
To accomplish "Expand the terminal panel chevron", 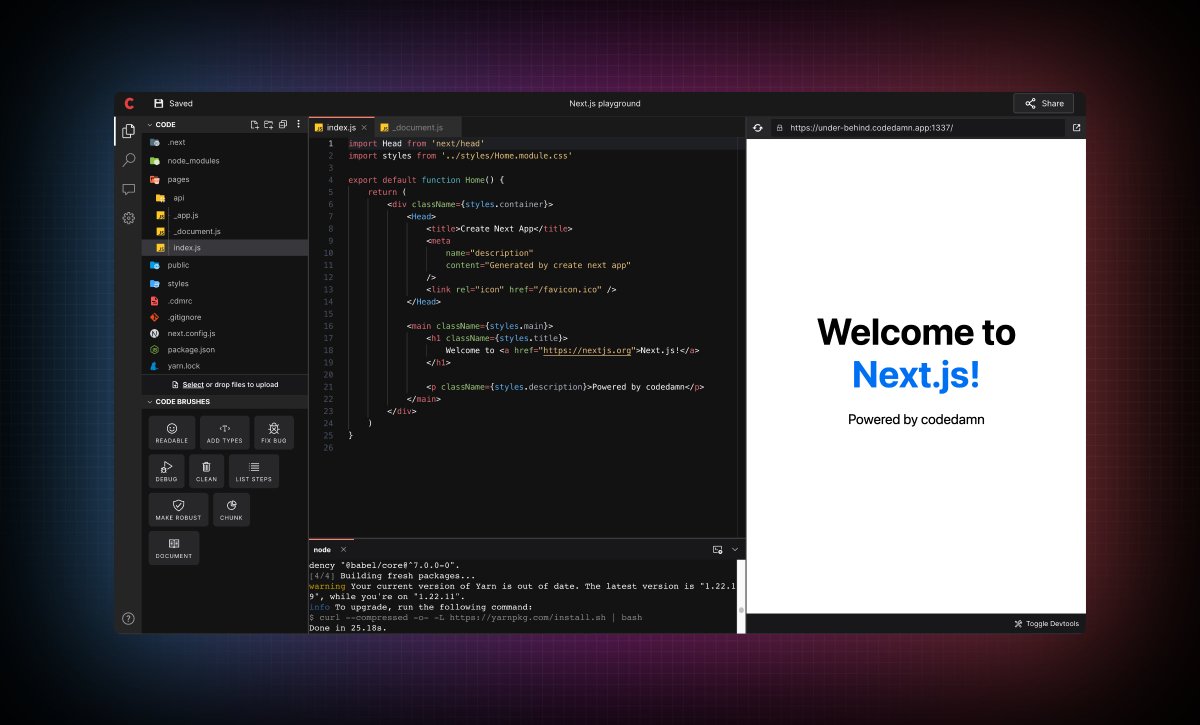I will [x=735, y=550].
